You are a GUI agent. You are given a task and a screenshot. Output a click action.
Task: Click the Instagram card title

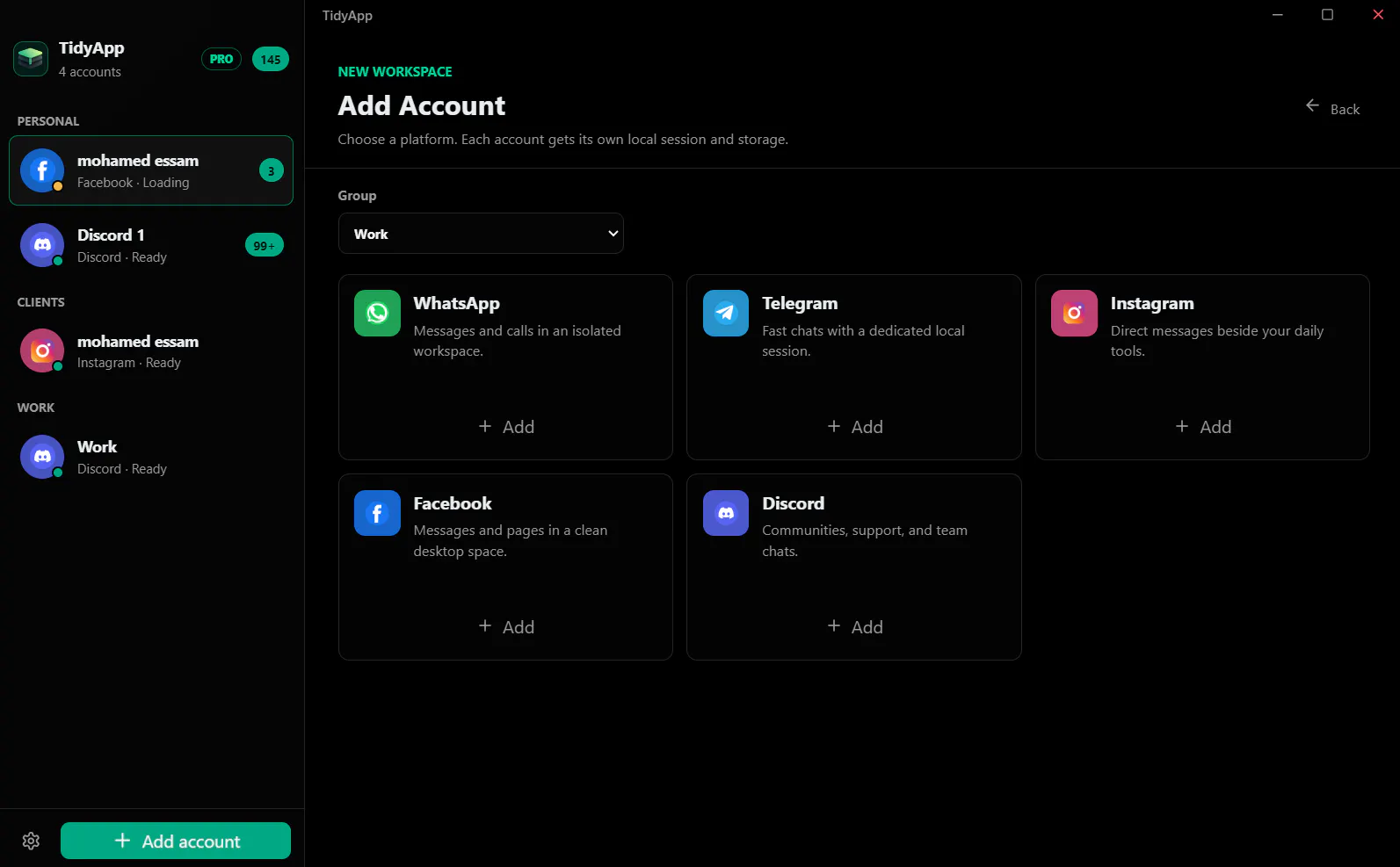click(x=1152, y=303)
